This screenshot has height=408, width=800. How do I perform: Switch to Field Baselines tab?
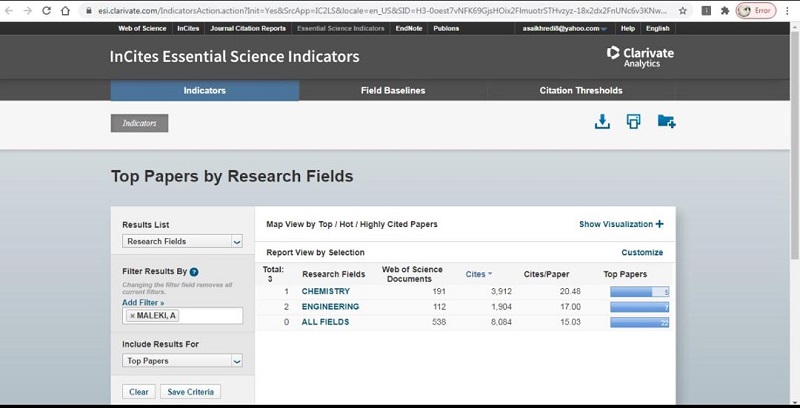[x=393, y=90]
